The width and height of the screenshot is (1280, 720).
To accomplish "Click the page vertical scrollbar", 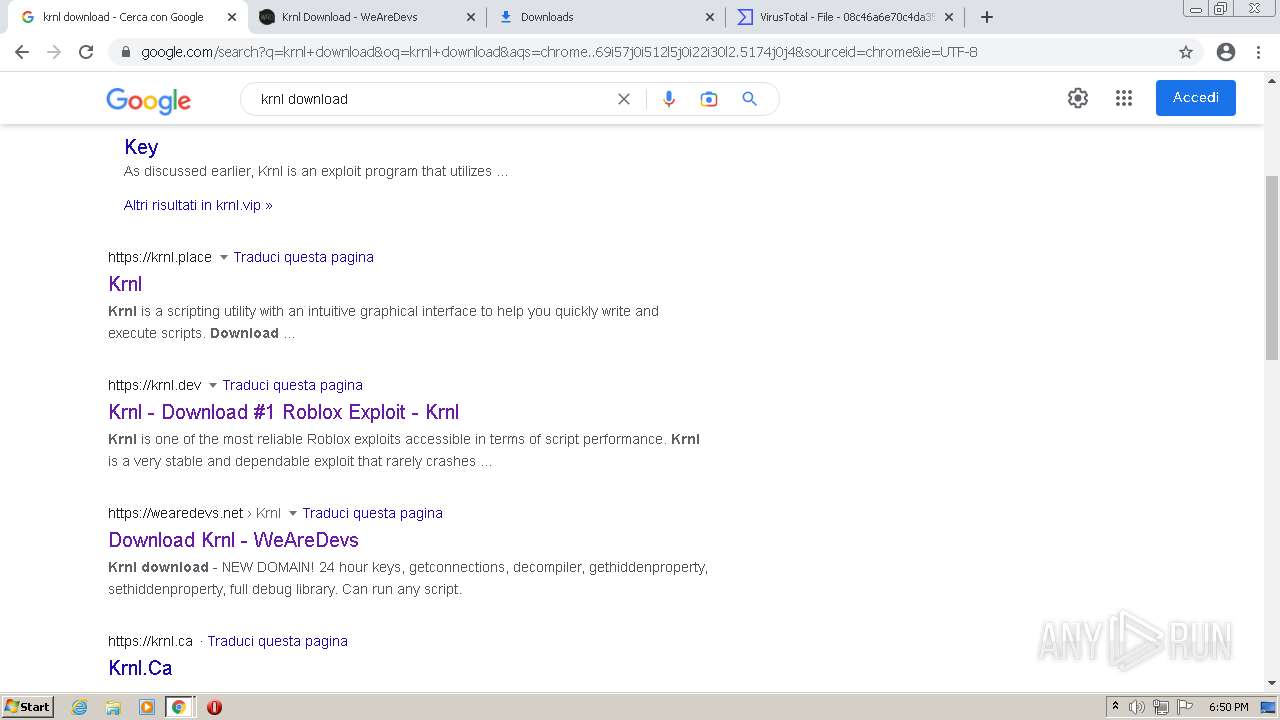I will point(1272,268).
